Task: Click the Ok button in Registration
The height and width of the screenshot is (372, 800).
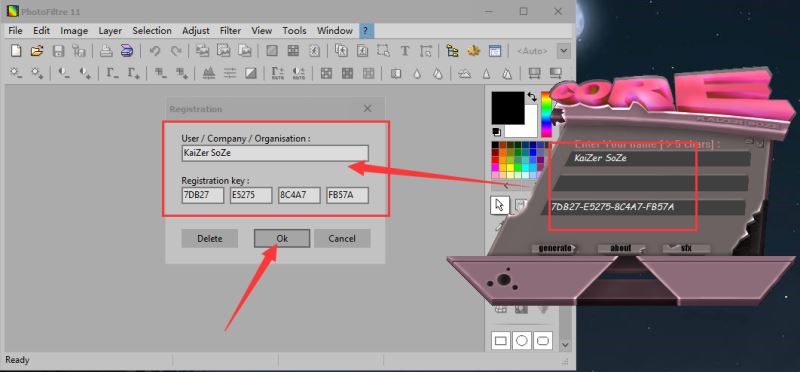Action: 282,238
